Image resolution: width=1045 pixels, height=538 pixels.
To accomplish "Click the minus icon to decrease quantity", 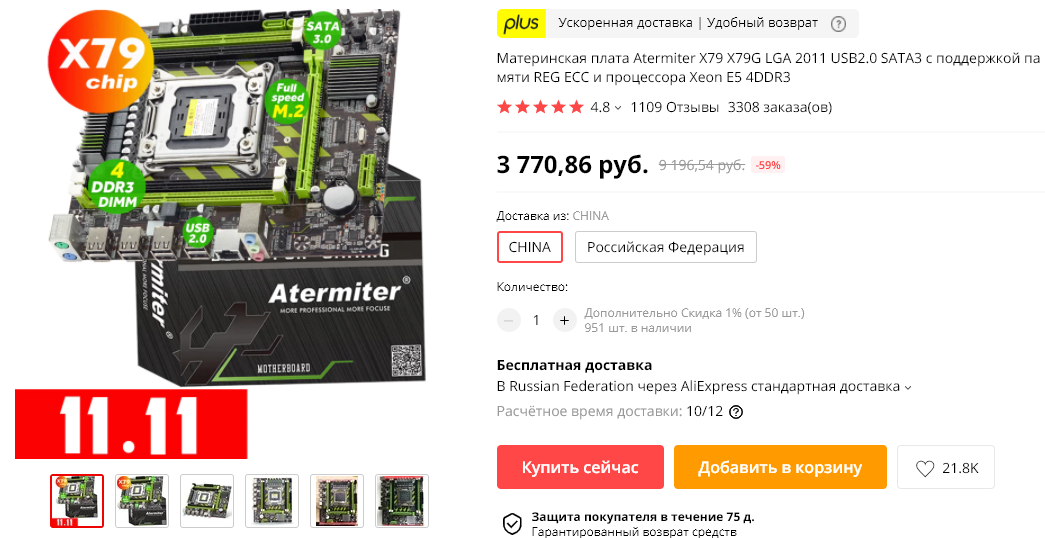I will click(509, 321).
